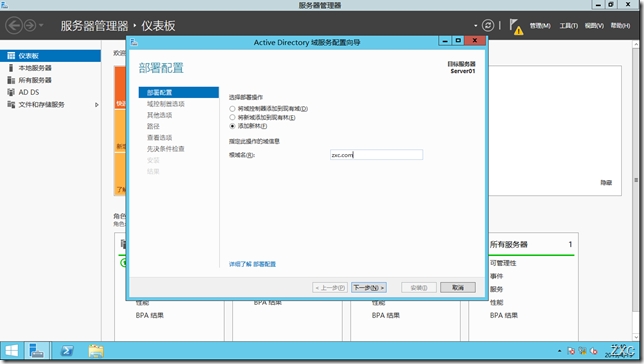Click the 仪表板 dashboard grid icon
644x364 pixels.
(11, 56)
